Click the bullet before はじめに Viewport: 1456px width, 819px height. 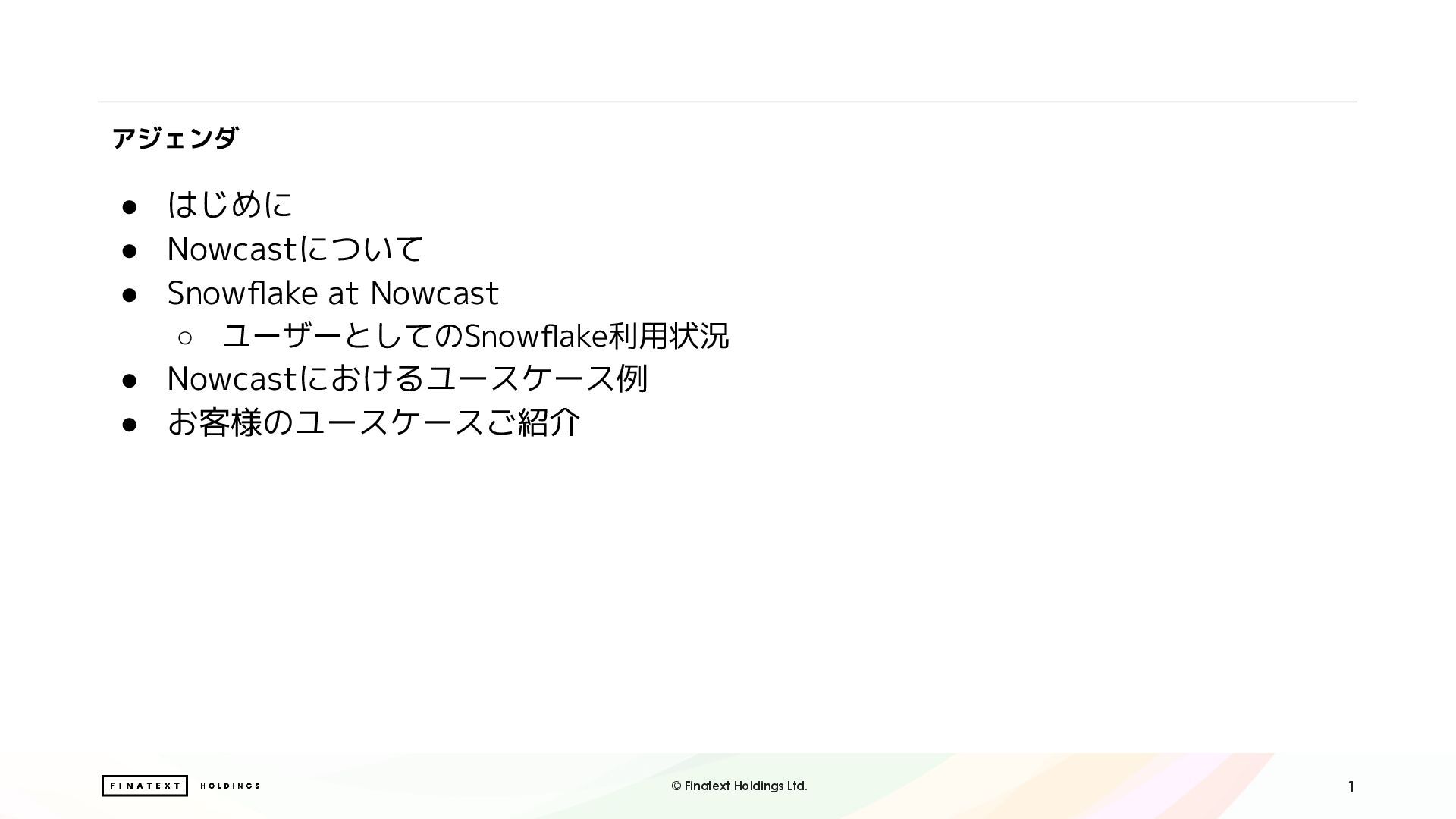point(130,207)
